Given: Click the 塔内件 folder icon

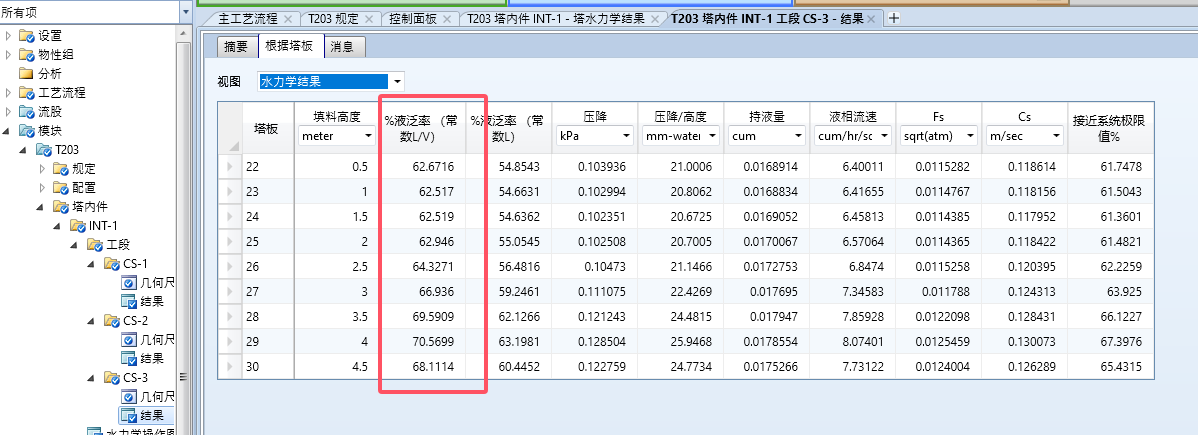Looking at the screenshot, I should click(60, 206).
